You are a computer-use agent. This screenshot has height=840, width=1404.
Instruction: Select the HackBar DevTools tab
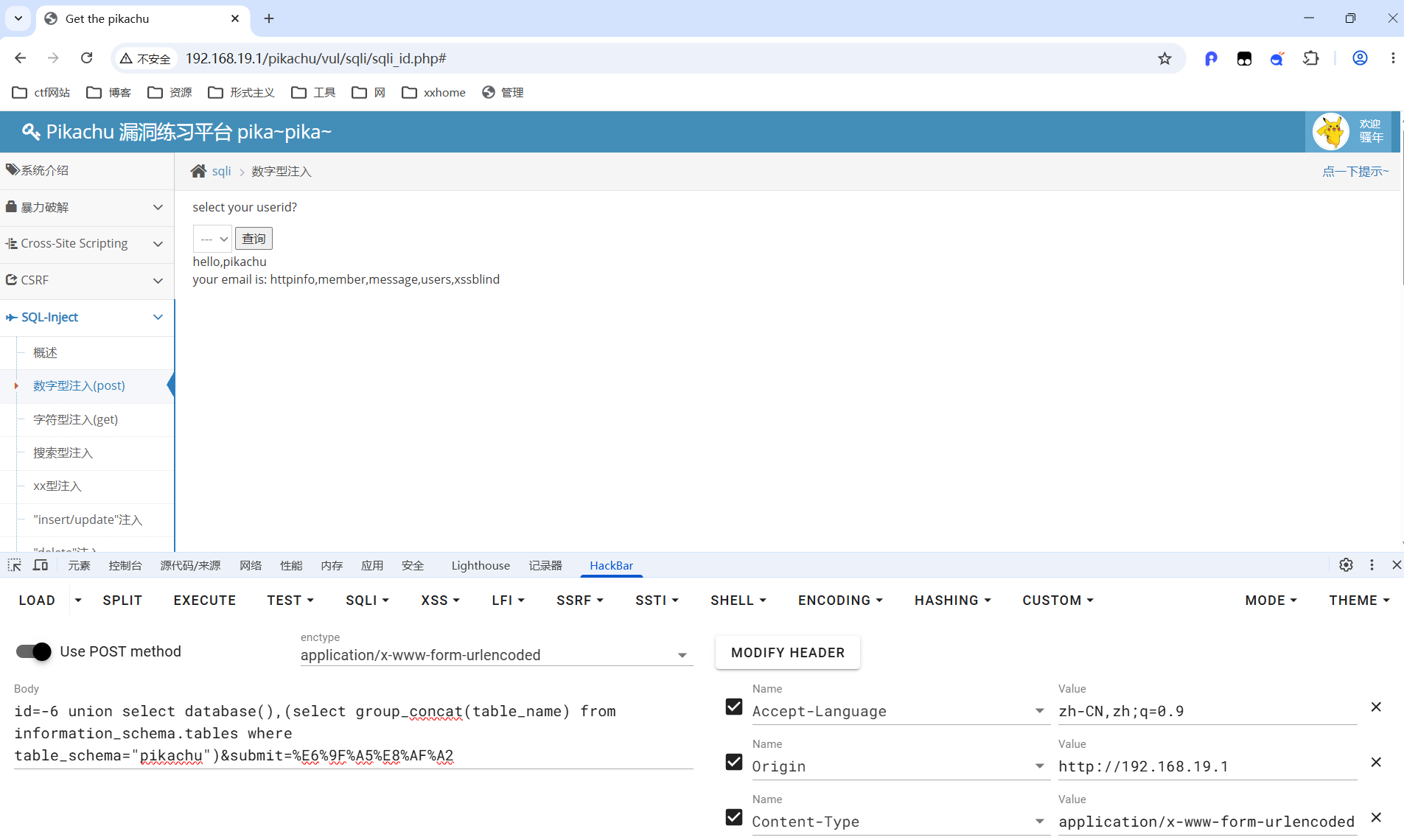(x=611, y=565)
